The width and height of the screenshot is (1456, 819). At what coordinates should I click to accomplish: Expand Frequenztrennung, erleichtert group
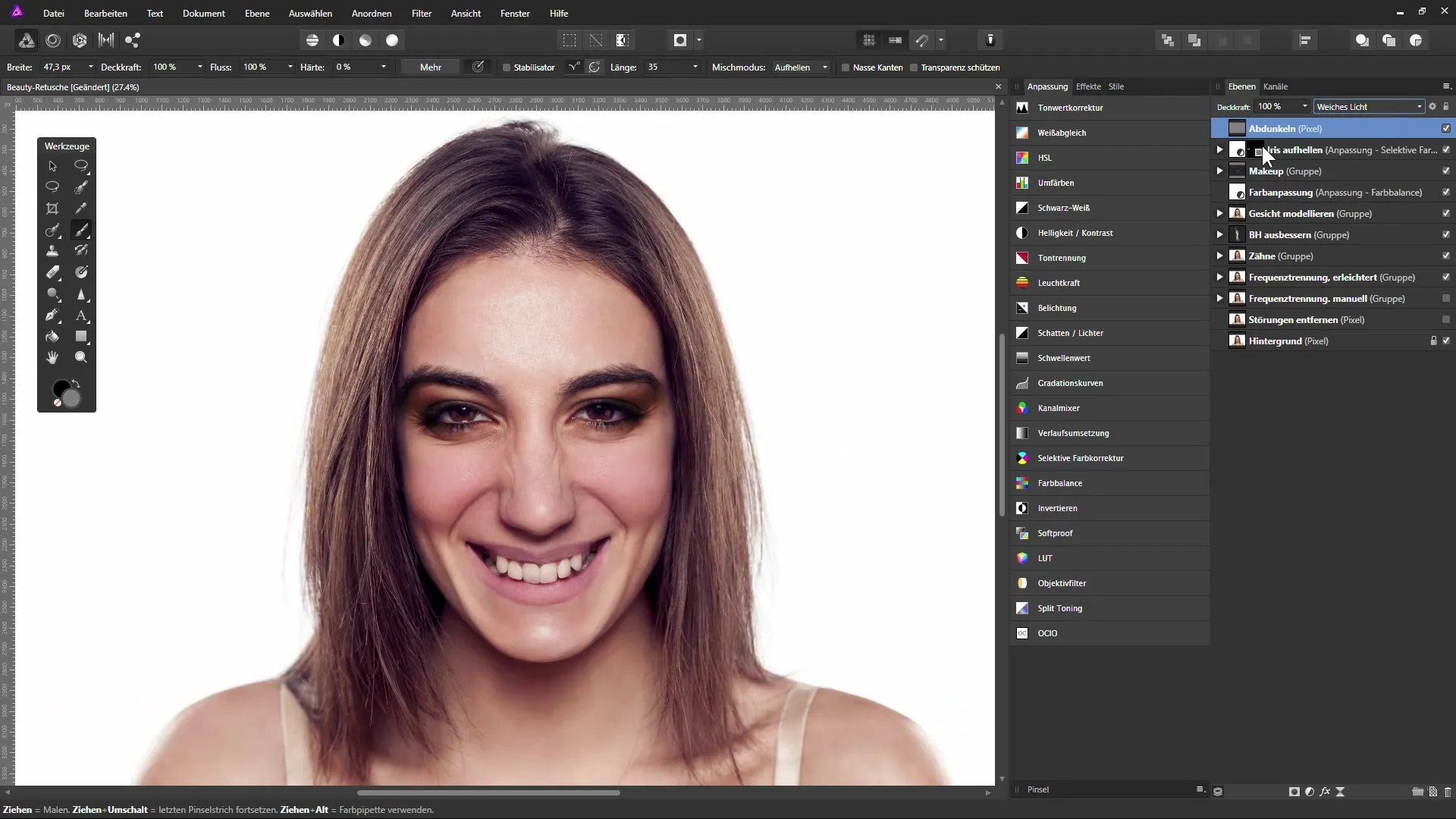coord(1219,278)
